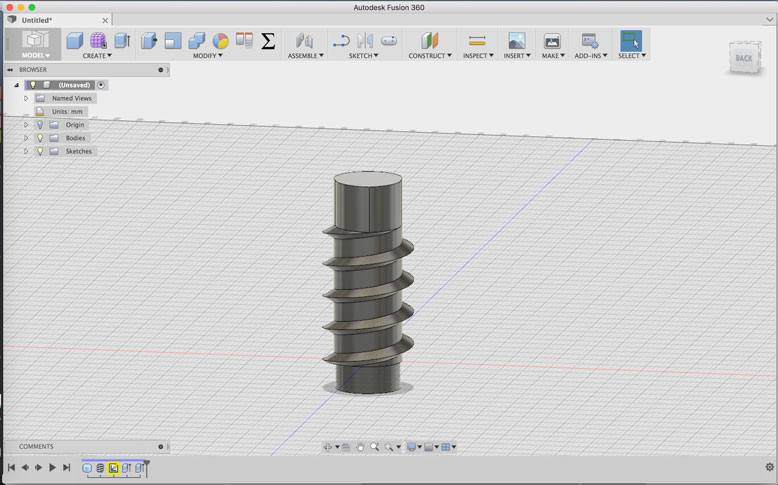The height and width of the screenshot is (485, 778).
Task: Open the MAKE menu
Action: (553, 56)
